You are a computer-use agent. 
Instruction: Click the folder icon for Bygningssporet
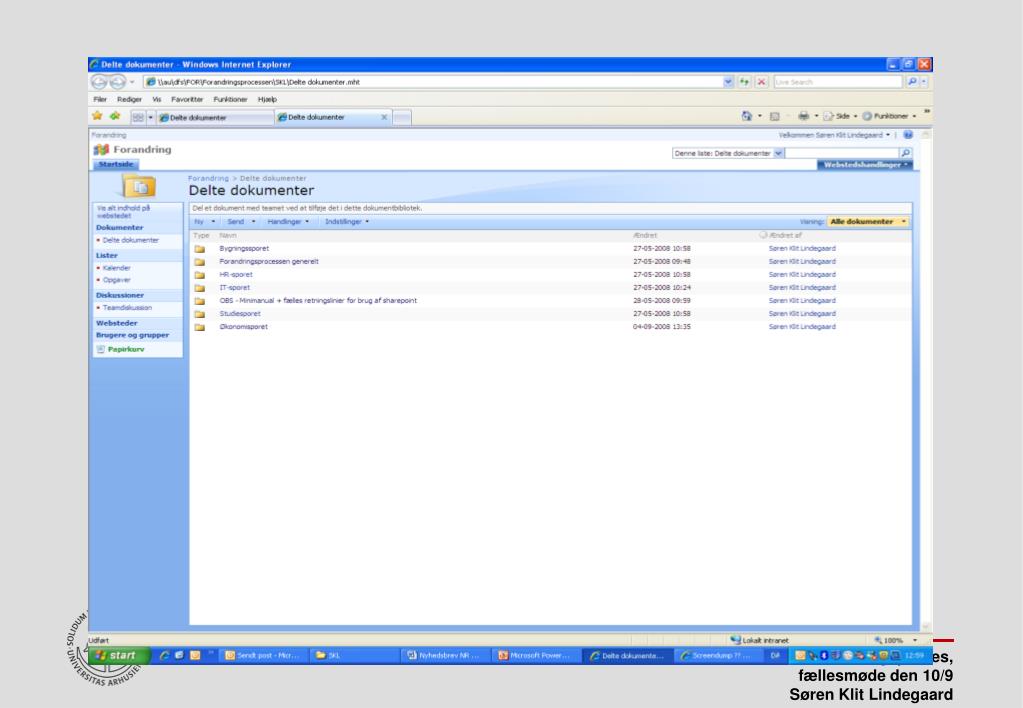pos(200,249)
